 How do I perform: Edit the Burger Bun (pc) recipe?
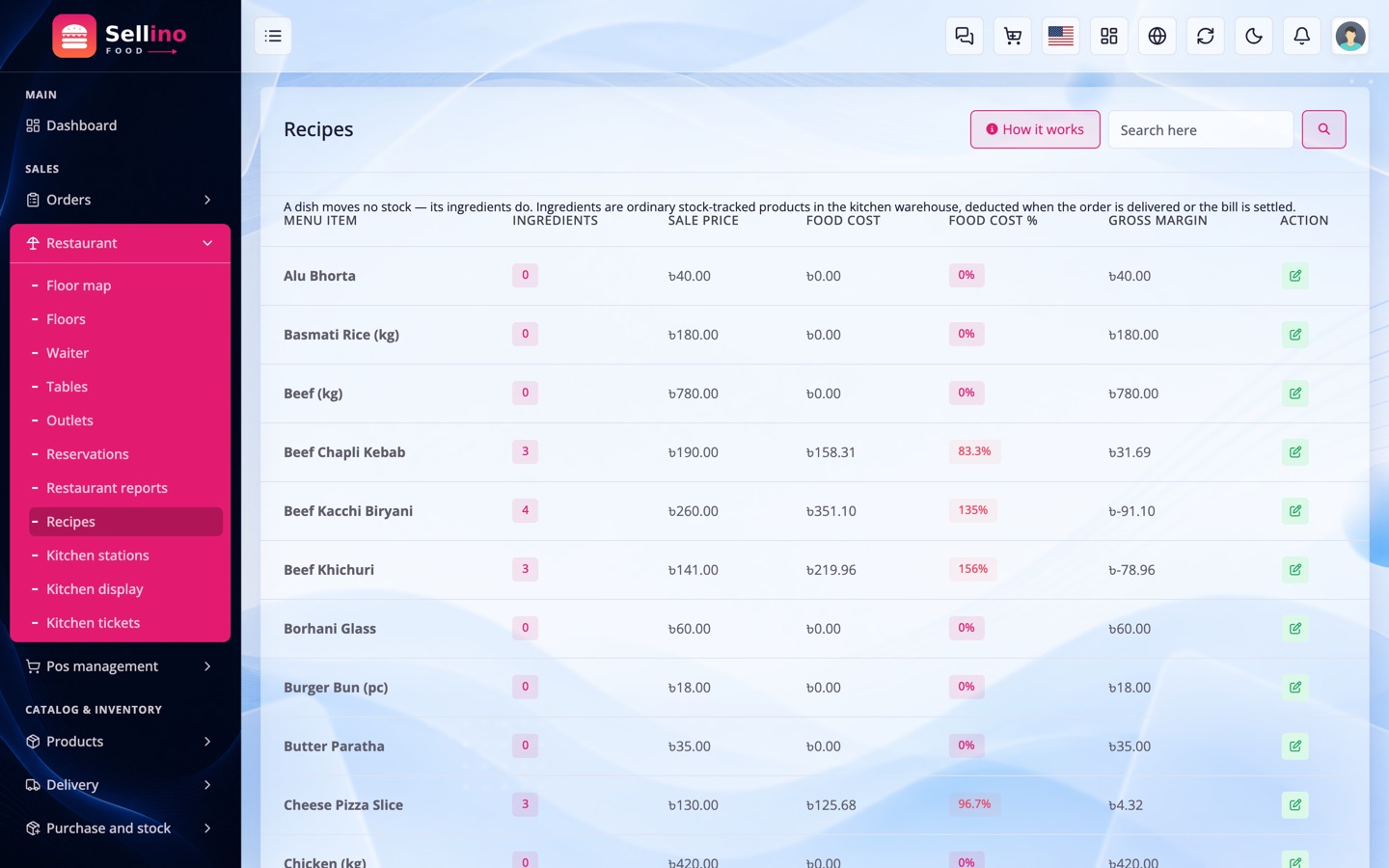1295,688
